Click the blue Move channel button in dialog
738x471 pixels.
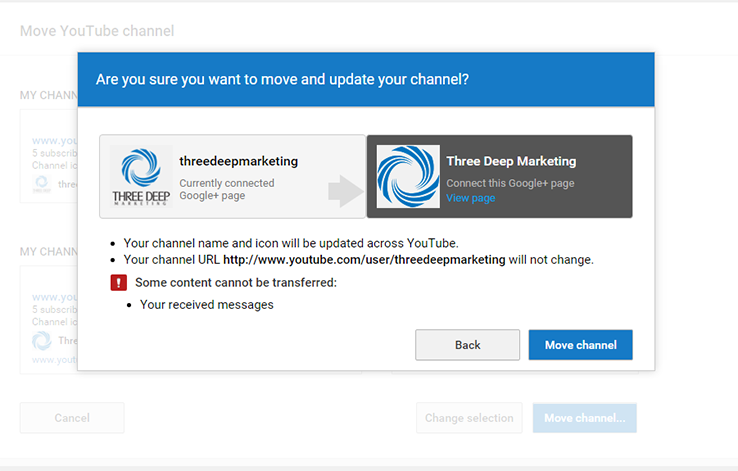(x=580, y=345)
